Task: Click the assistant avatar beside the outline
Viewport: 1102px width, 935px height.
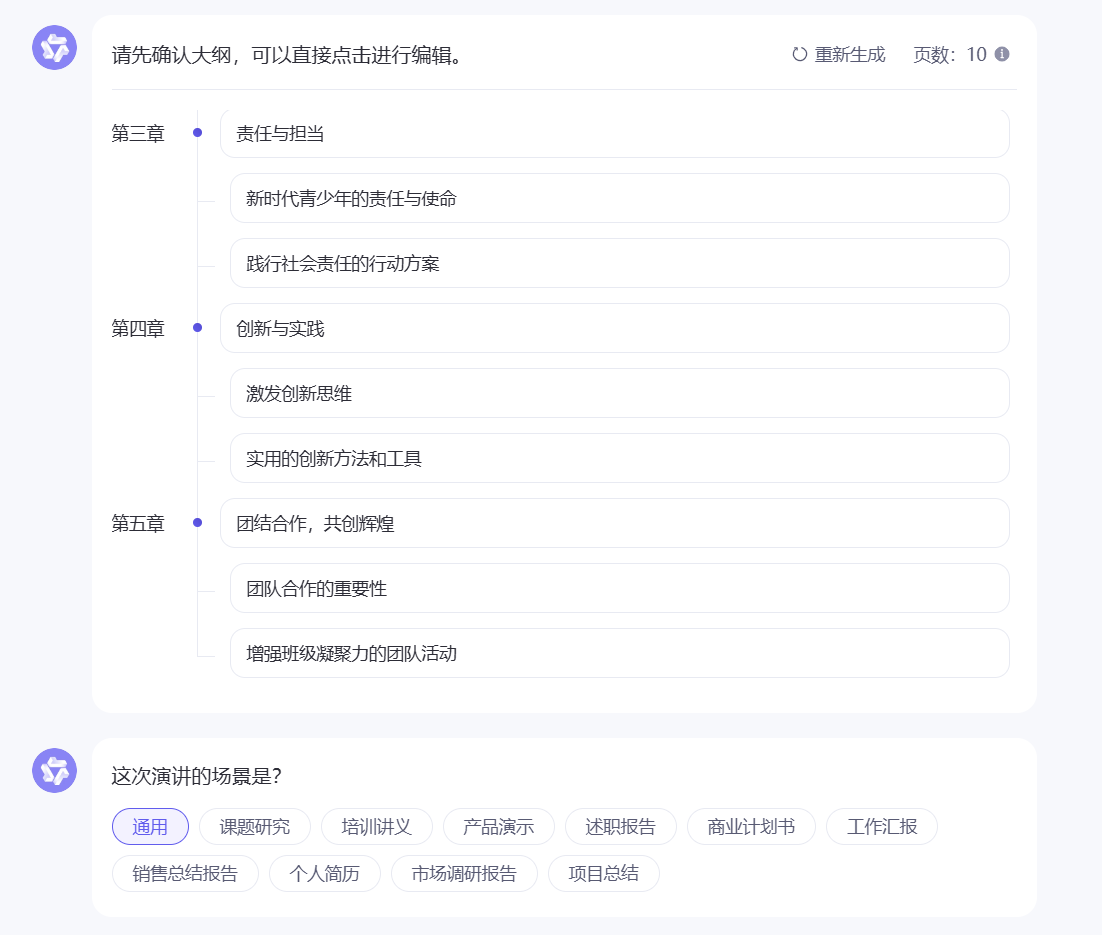Action: [x=54, y=48]
